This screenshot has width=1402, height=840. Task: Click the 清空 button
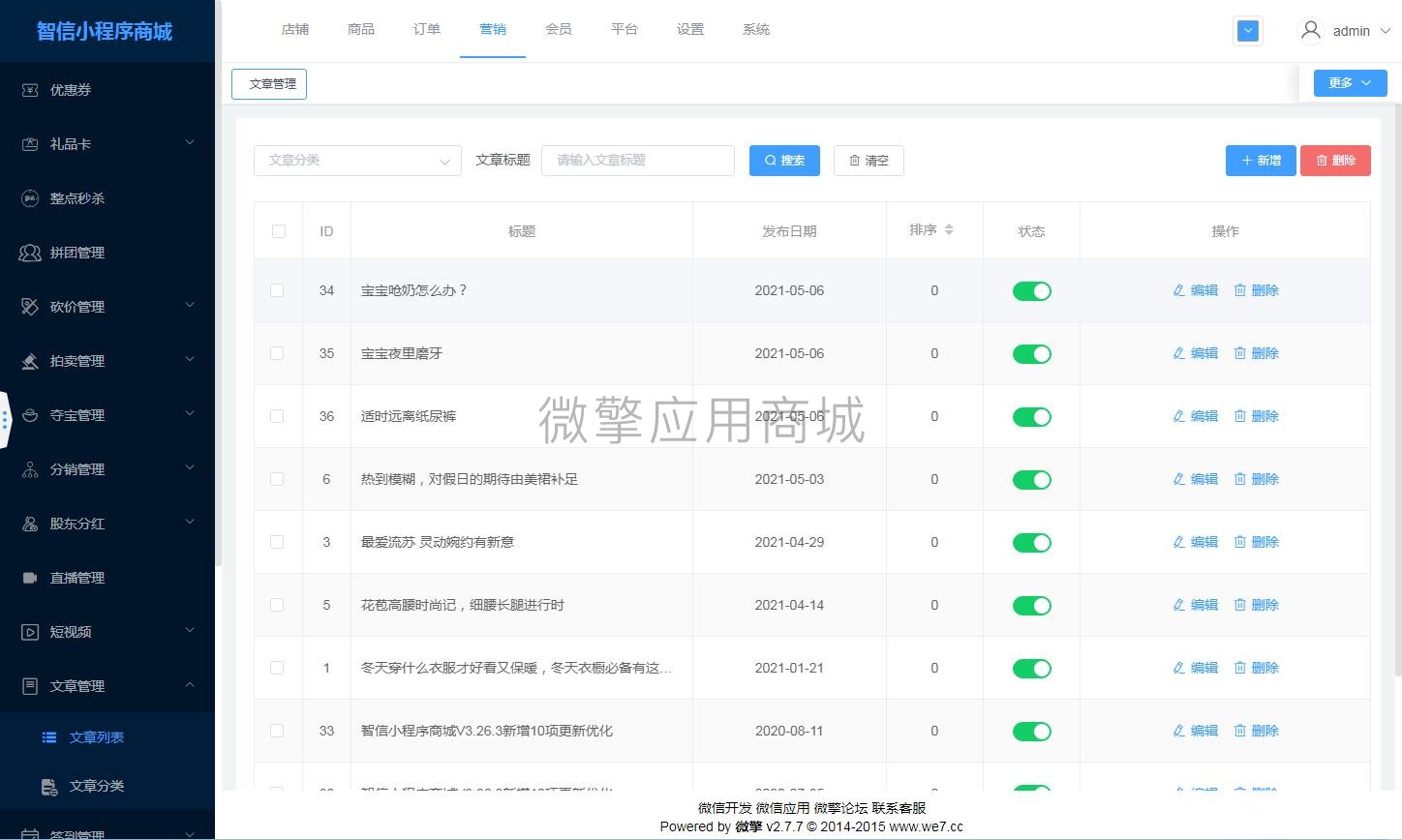[869, 161]
